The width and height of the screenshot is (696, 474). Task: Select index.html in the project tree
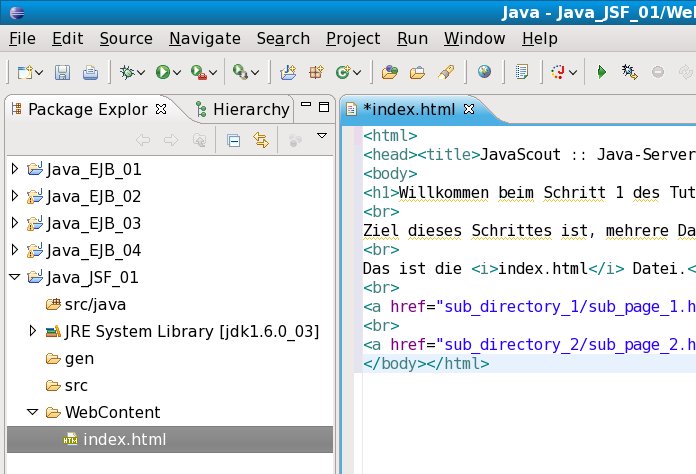pos(124,439)
